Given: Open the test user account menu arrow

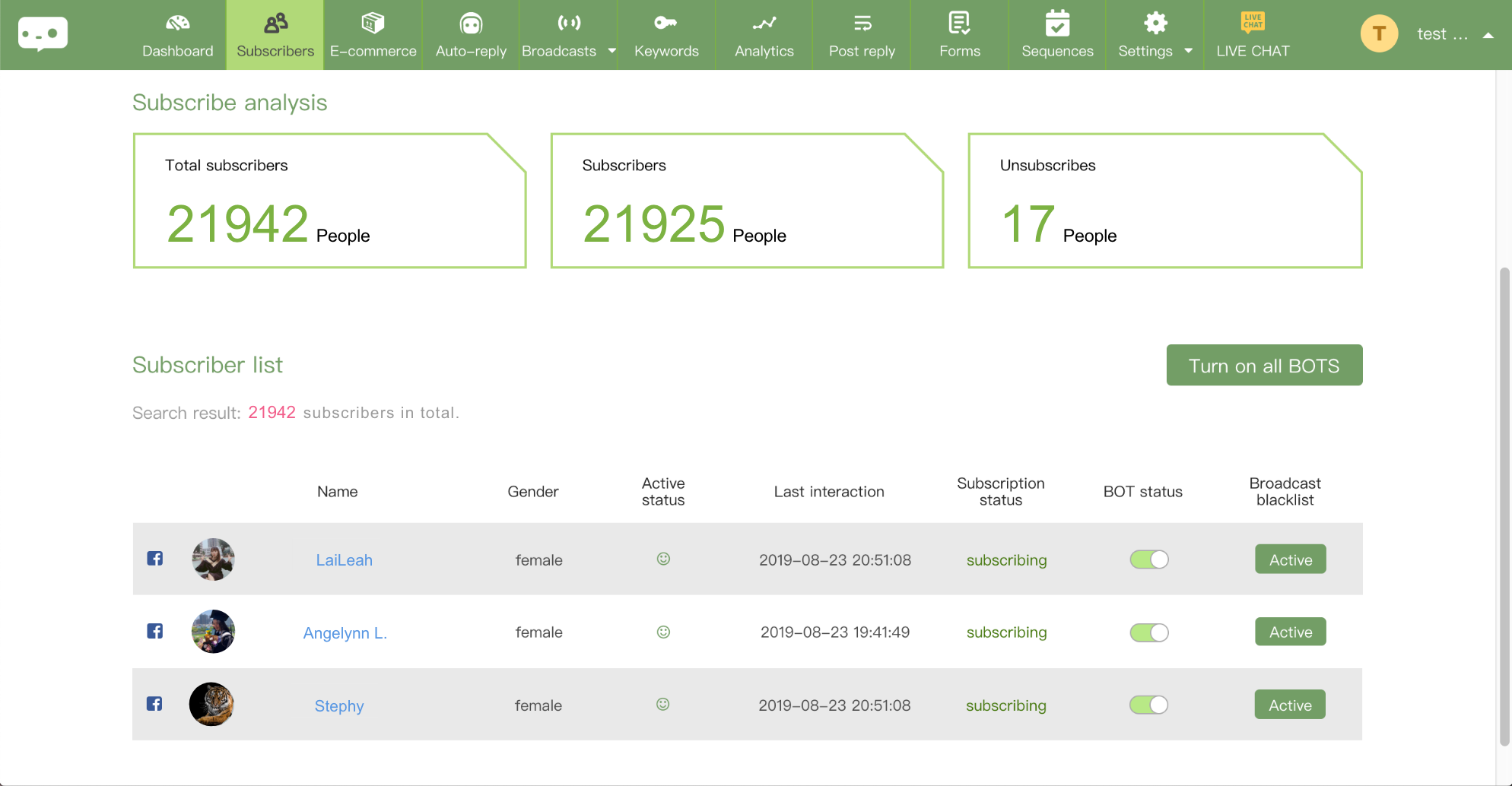Looking at the screenshot, I should point(1488,35).
